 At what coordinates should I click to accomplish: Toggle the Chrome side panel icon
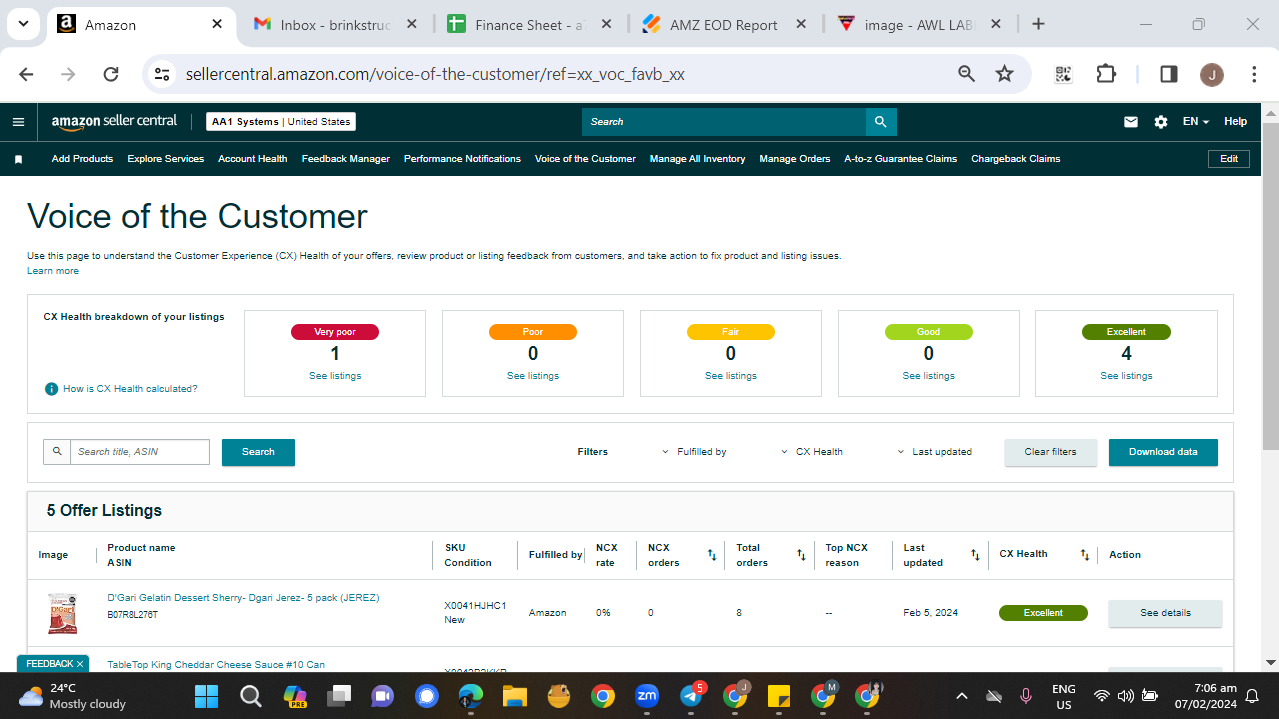(x=1168, y=74)
